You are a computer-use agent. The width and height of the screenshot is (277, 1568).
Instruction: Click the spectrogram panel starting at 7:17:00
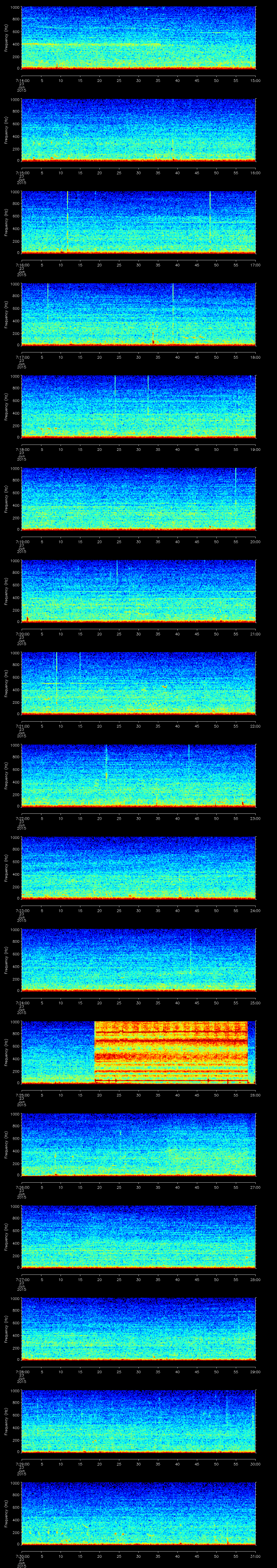pos(138,315)
